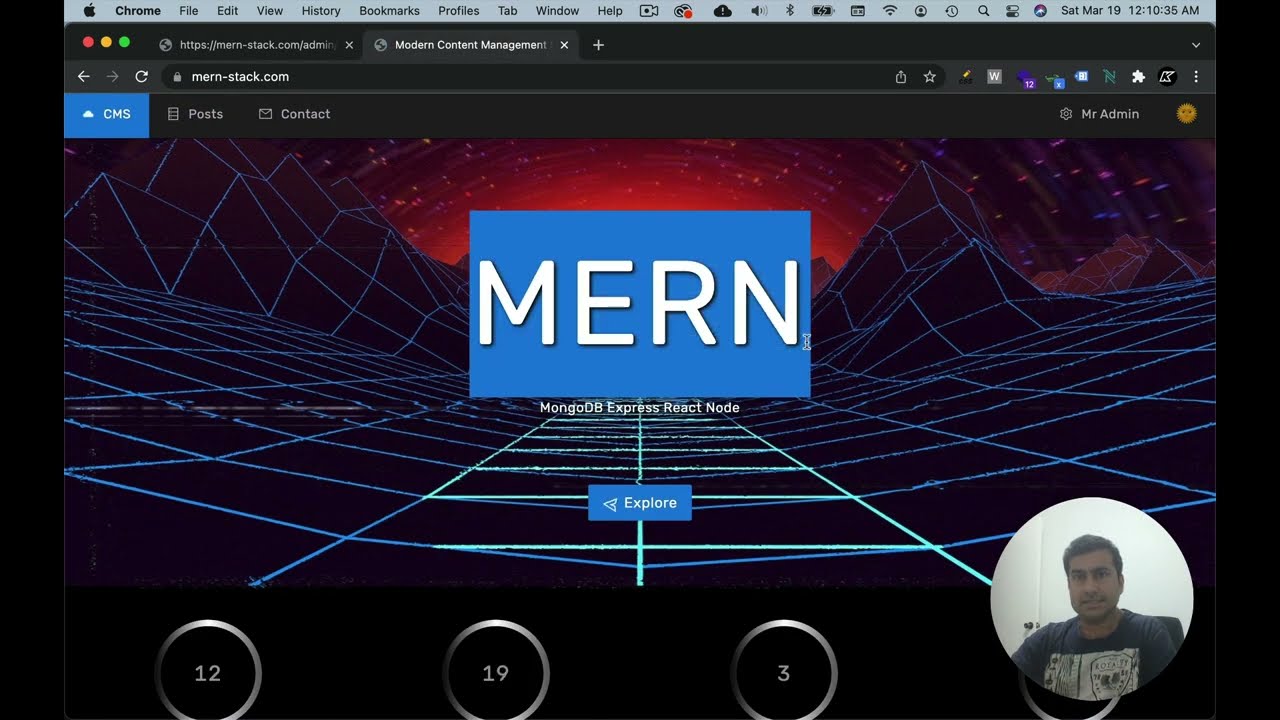Open the battery status menu
1280x720 pixels.
(822, 11)
